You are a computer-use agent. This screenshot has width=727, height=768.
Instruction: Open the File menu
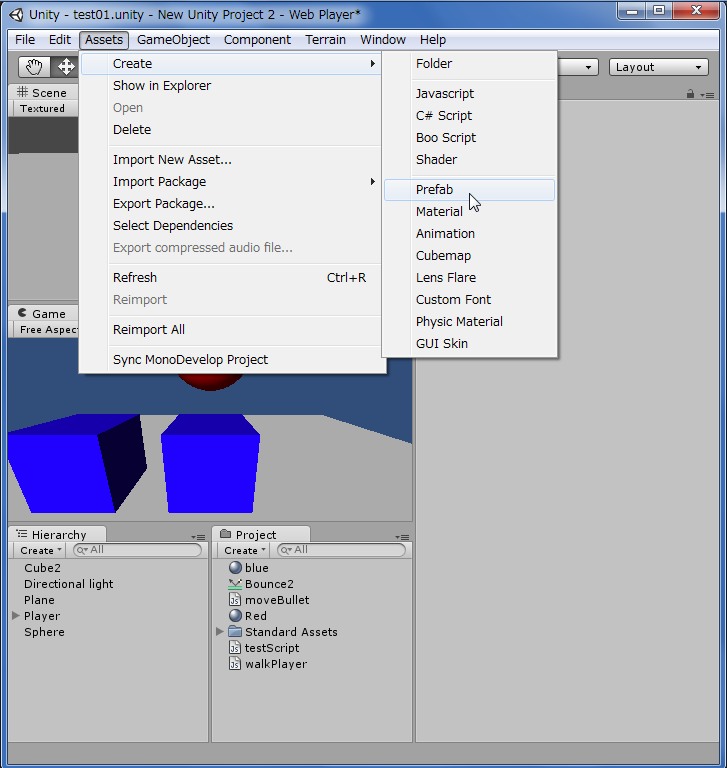point(25,40)
